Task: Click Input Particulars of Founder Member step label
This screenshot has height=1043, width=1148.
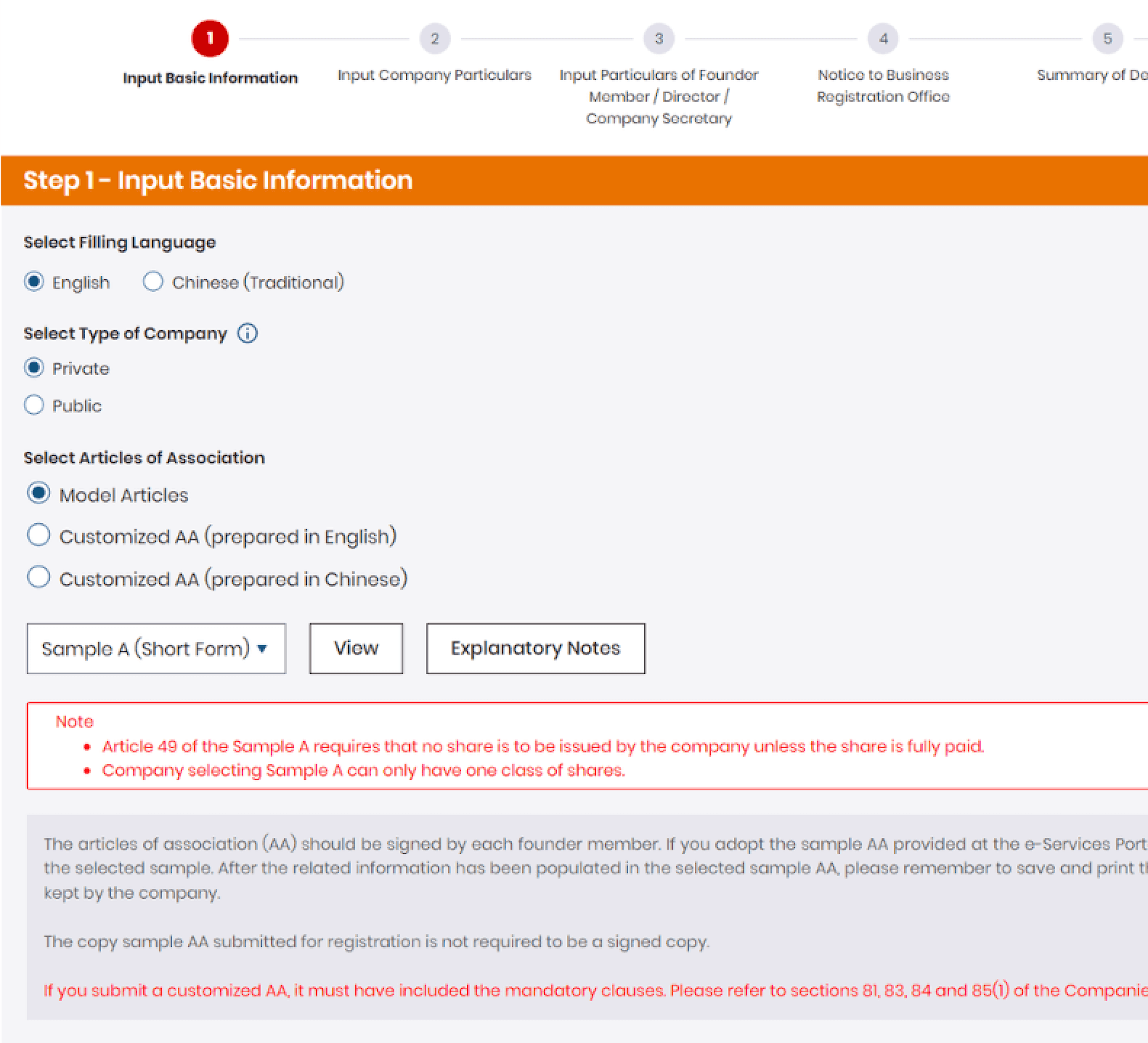Action: pos(659,96)
